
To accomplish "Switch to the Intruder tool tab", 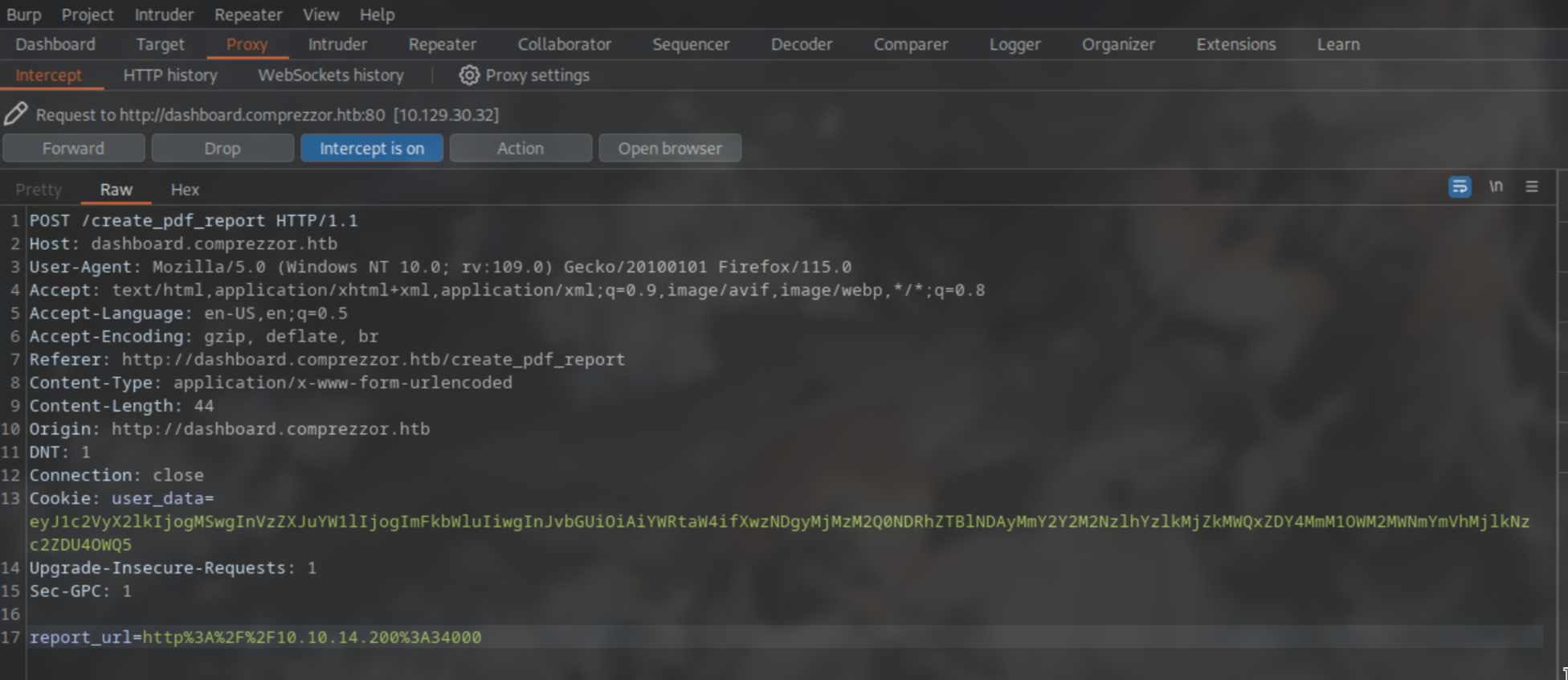I will point(337,44).
